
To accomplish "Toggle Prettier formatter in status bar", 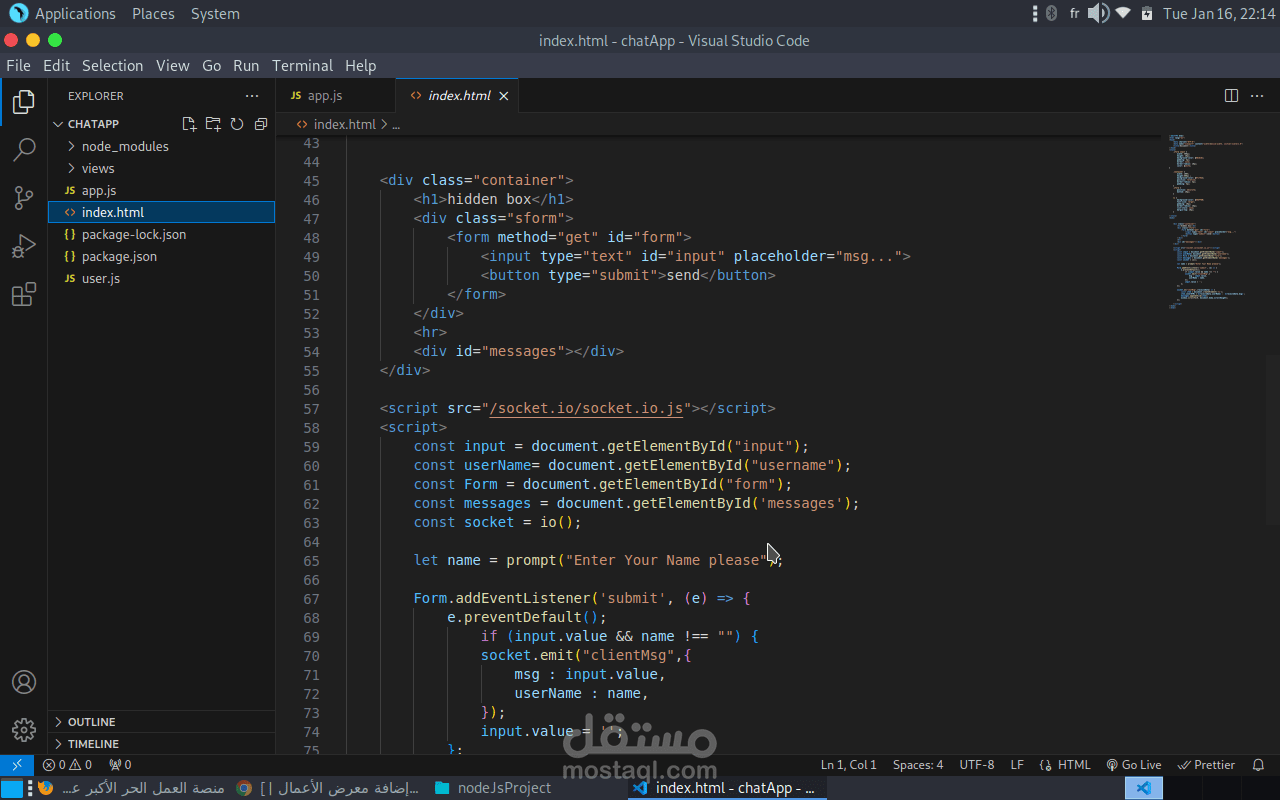I will 1206,765.
